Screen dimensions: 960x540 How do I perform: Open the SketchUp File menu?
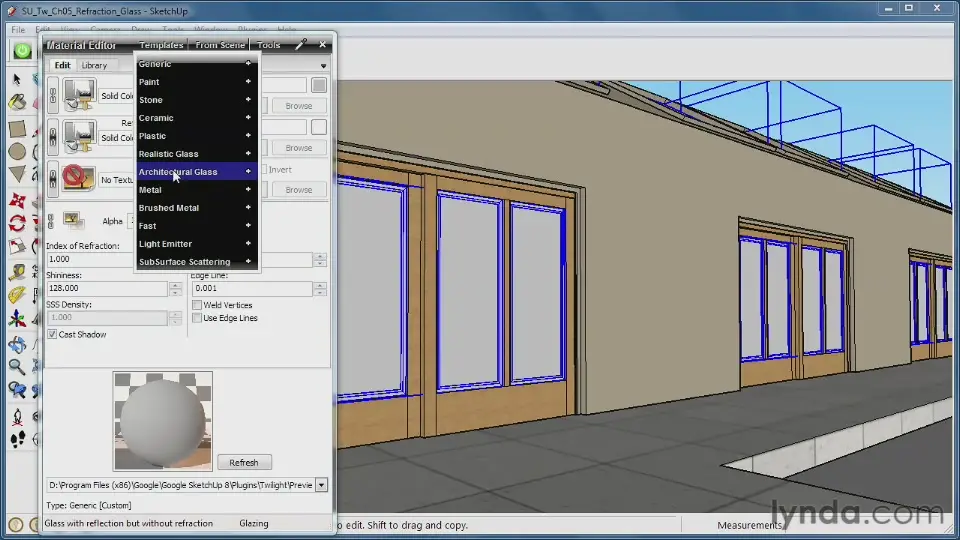tap(18, 29)
